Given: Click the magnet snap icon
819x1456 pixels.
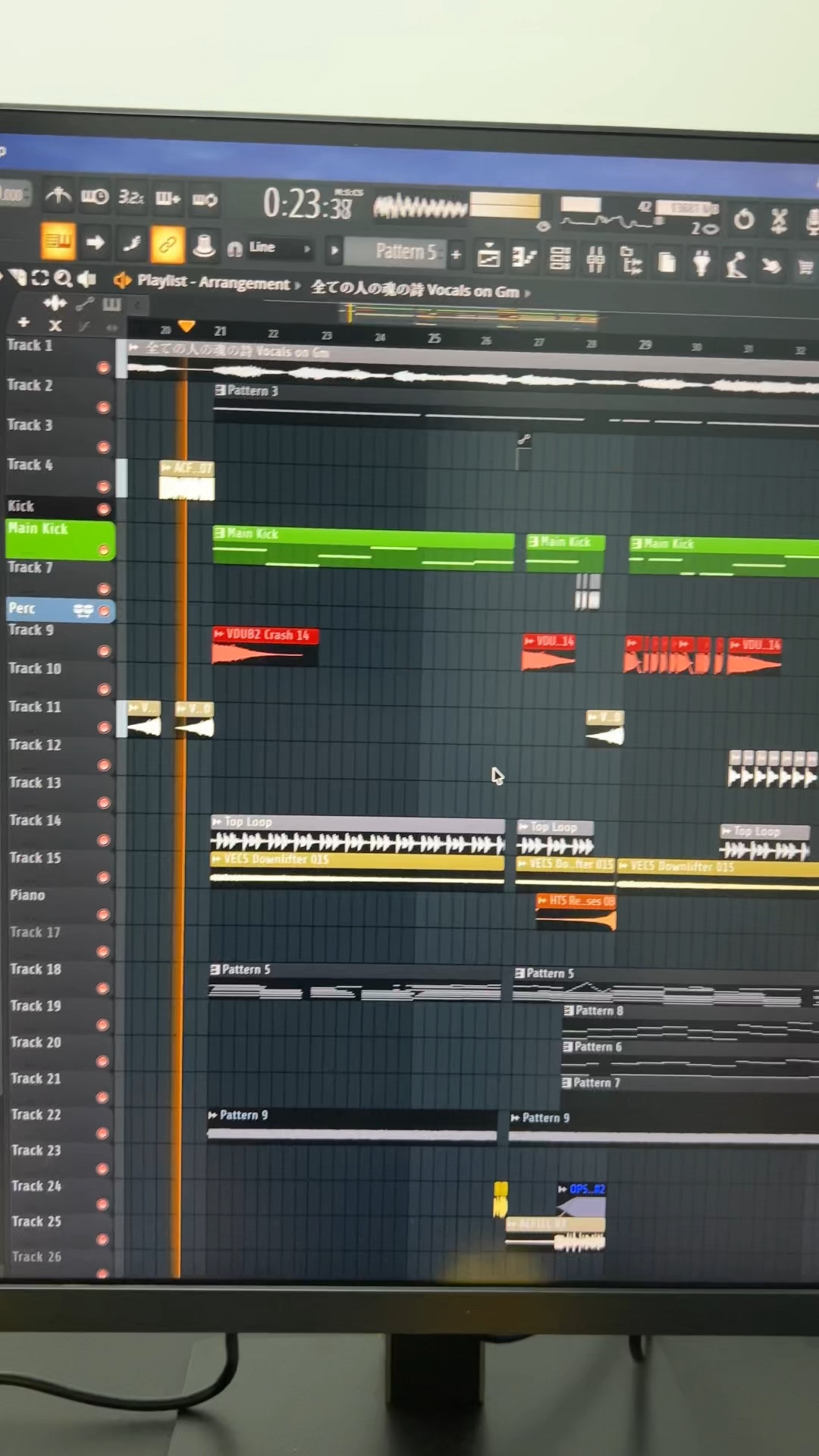Looking at the screenshot, I should tap(235, 248).
